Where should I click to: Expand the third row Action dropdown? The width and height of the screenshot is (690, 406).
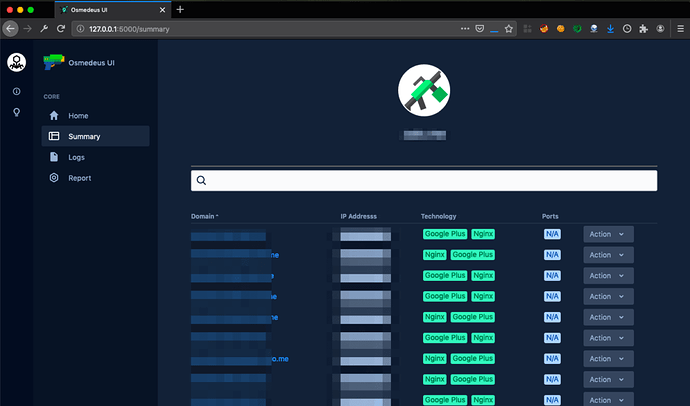(608, 275)
